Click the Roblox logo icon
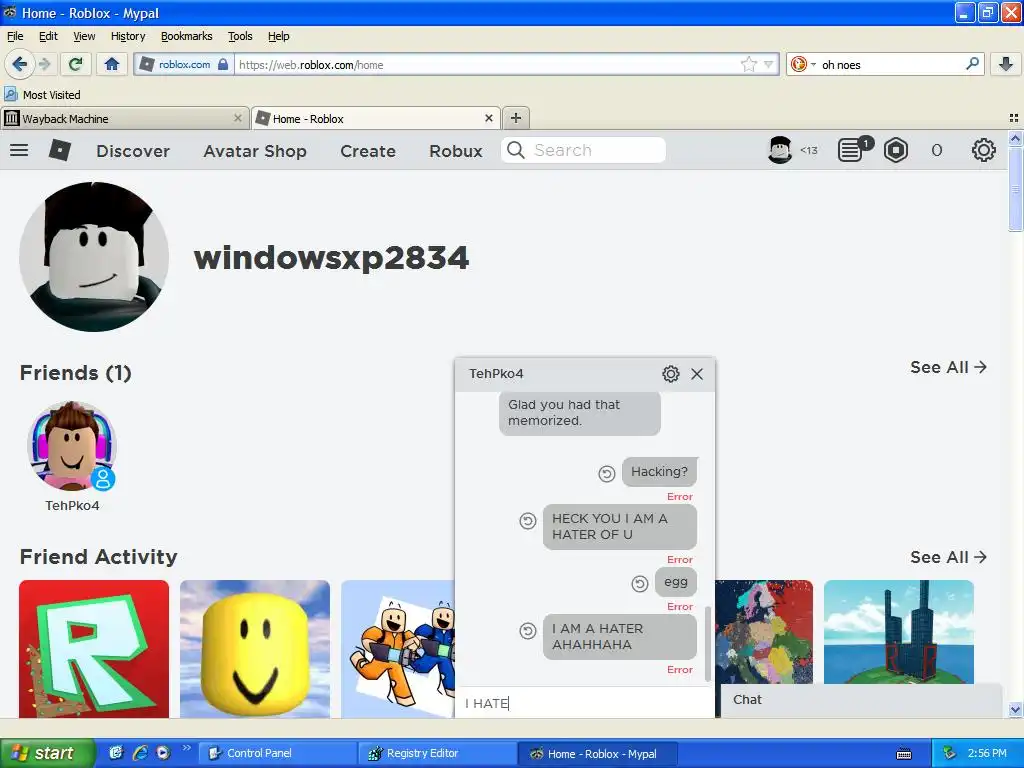This screenshot has height=768, width=1024. pyautogui.click(x=59, y=150)
